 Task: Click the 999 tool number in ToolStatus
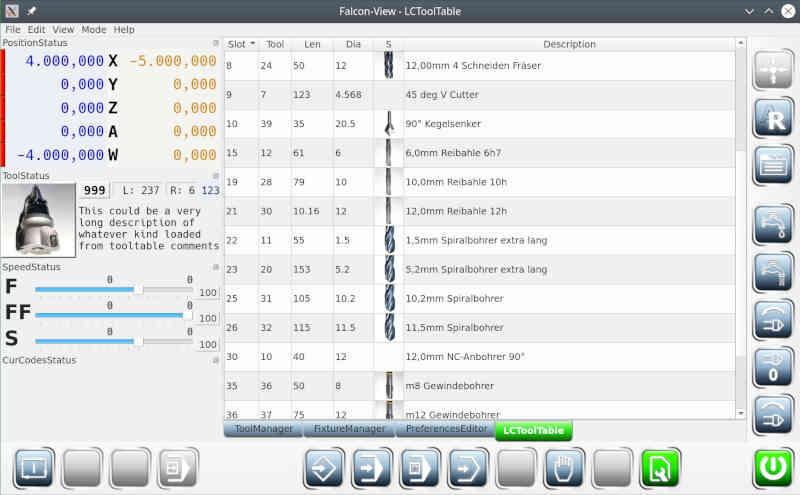click(x=94, y=190)
